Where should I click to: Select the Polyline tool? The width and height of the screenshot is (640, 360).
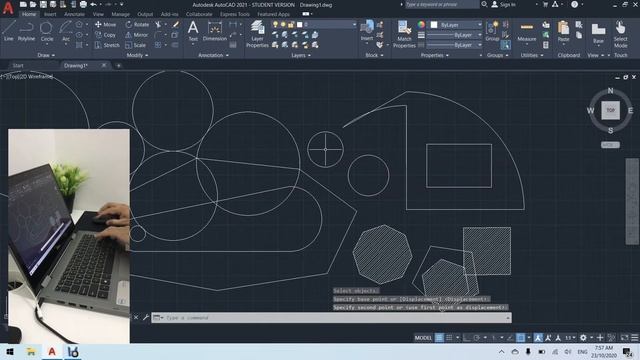pyautogui.click(x=26, y=31)
